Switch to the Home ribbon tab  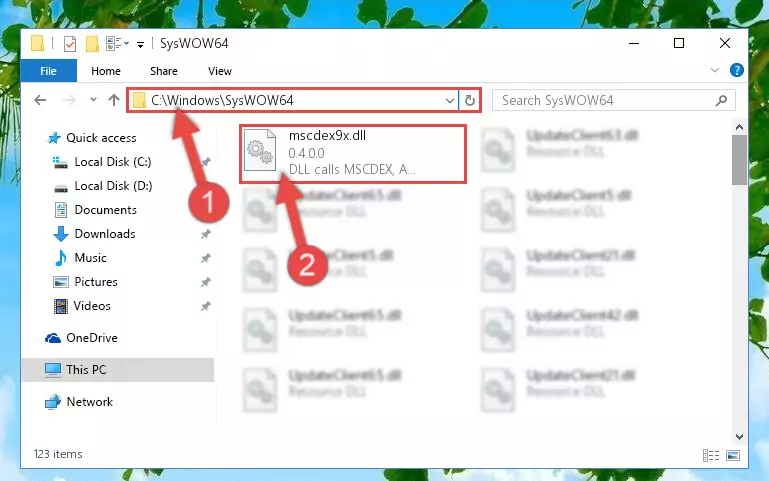click(x=105, y=71)
